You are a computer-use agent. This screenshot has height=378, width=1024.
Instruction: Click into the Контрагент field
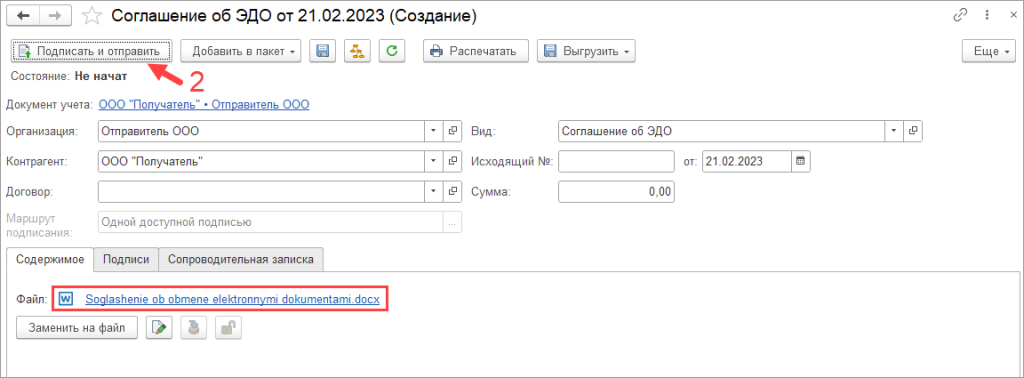pyautogui.click(x=261, y=161)
